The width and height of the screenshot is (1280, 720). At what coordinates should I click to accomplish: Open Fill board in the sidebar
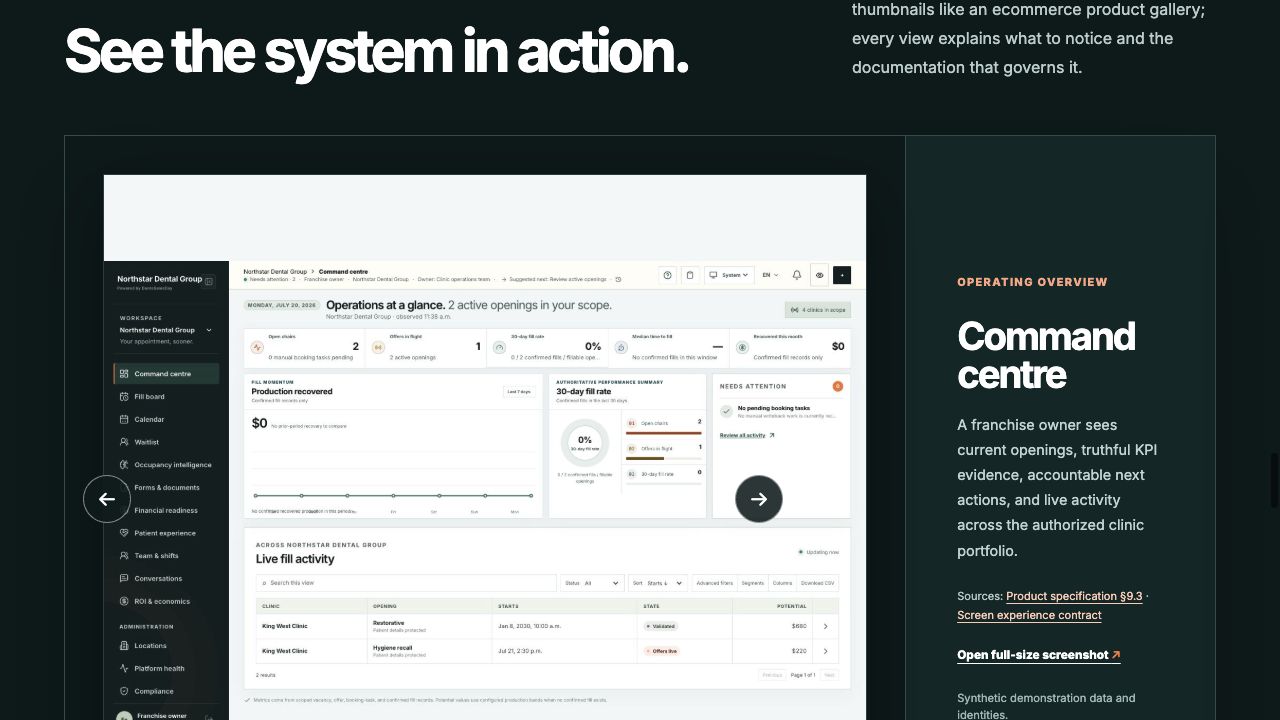point(166,397)
